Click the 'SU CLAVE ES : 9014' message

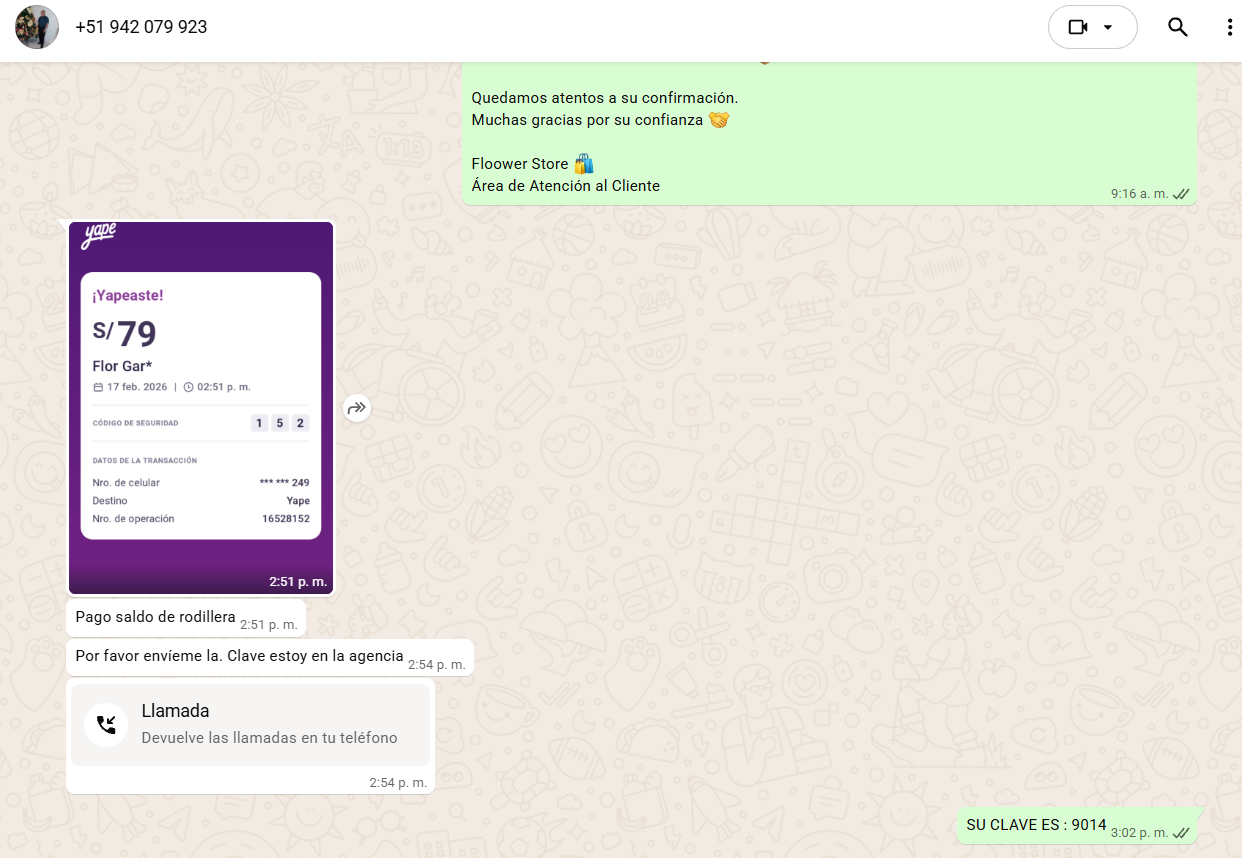pos(1036,825)
